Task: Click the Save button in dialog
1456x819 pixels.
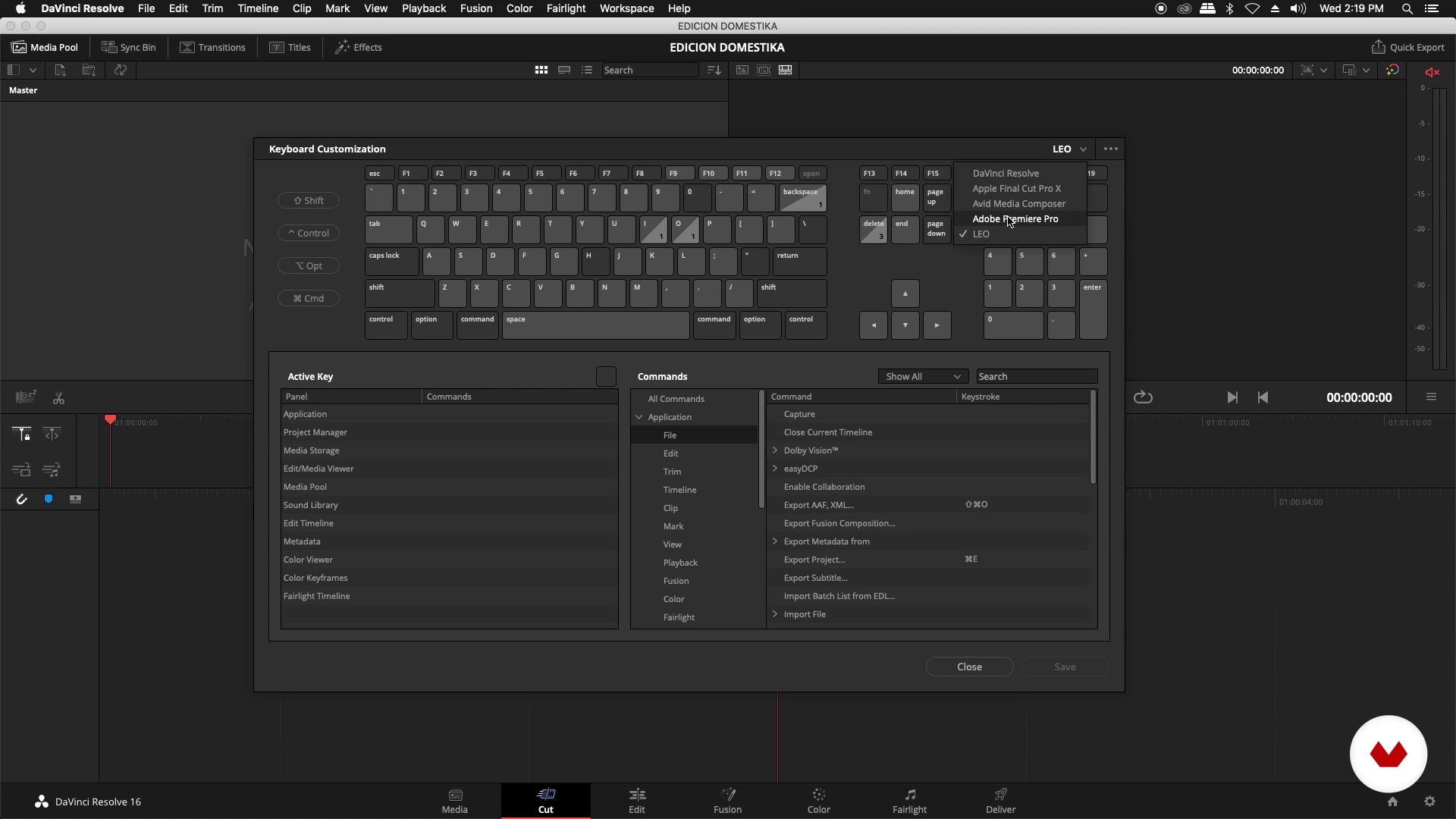Action: click(1065, 667)
